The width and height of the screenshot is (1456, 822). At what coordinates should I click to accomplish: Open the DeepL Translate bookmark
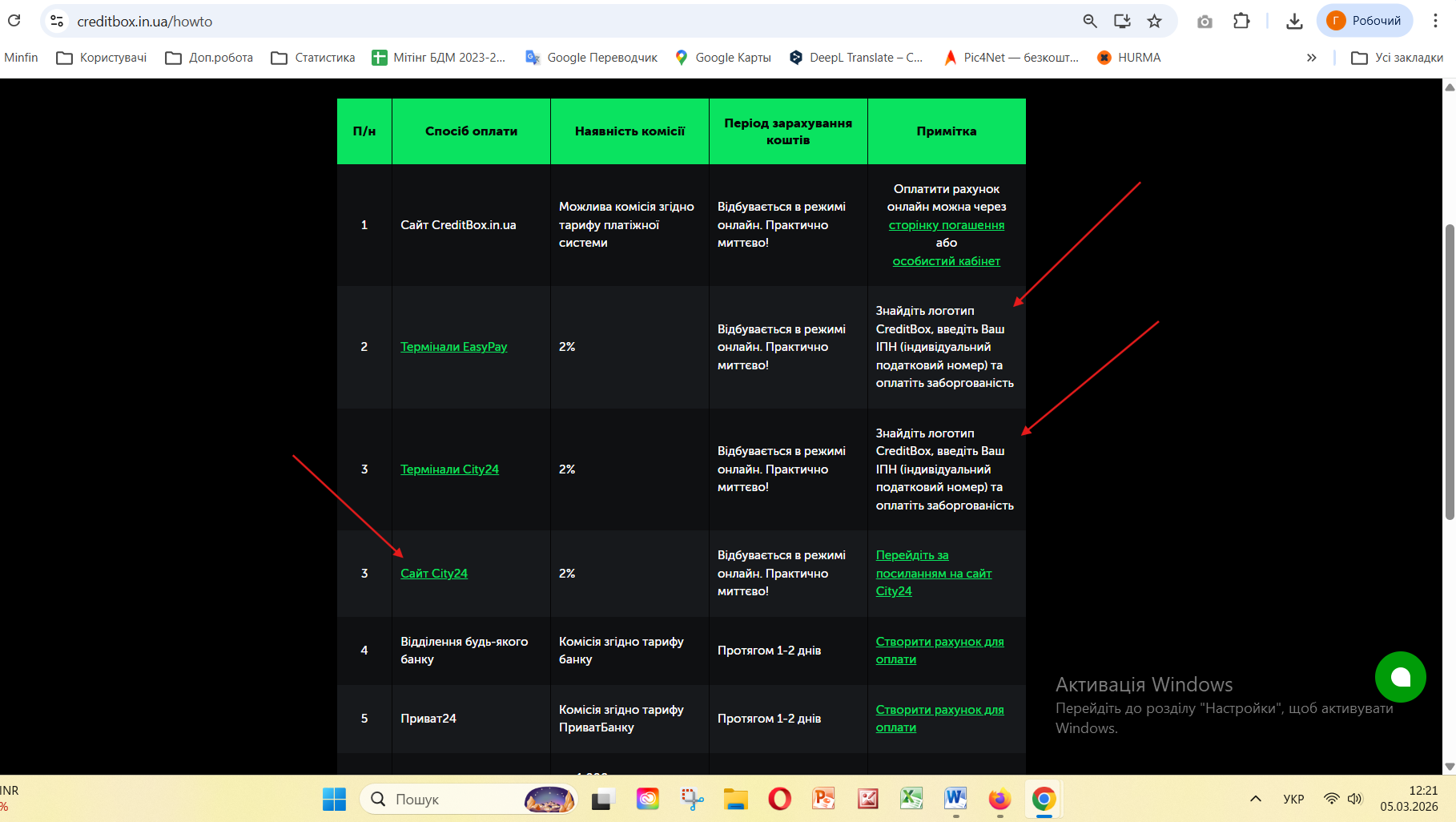[855, 58]
